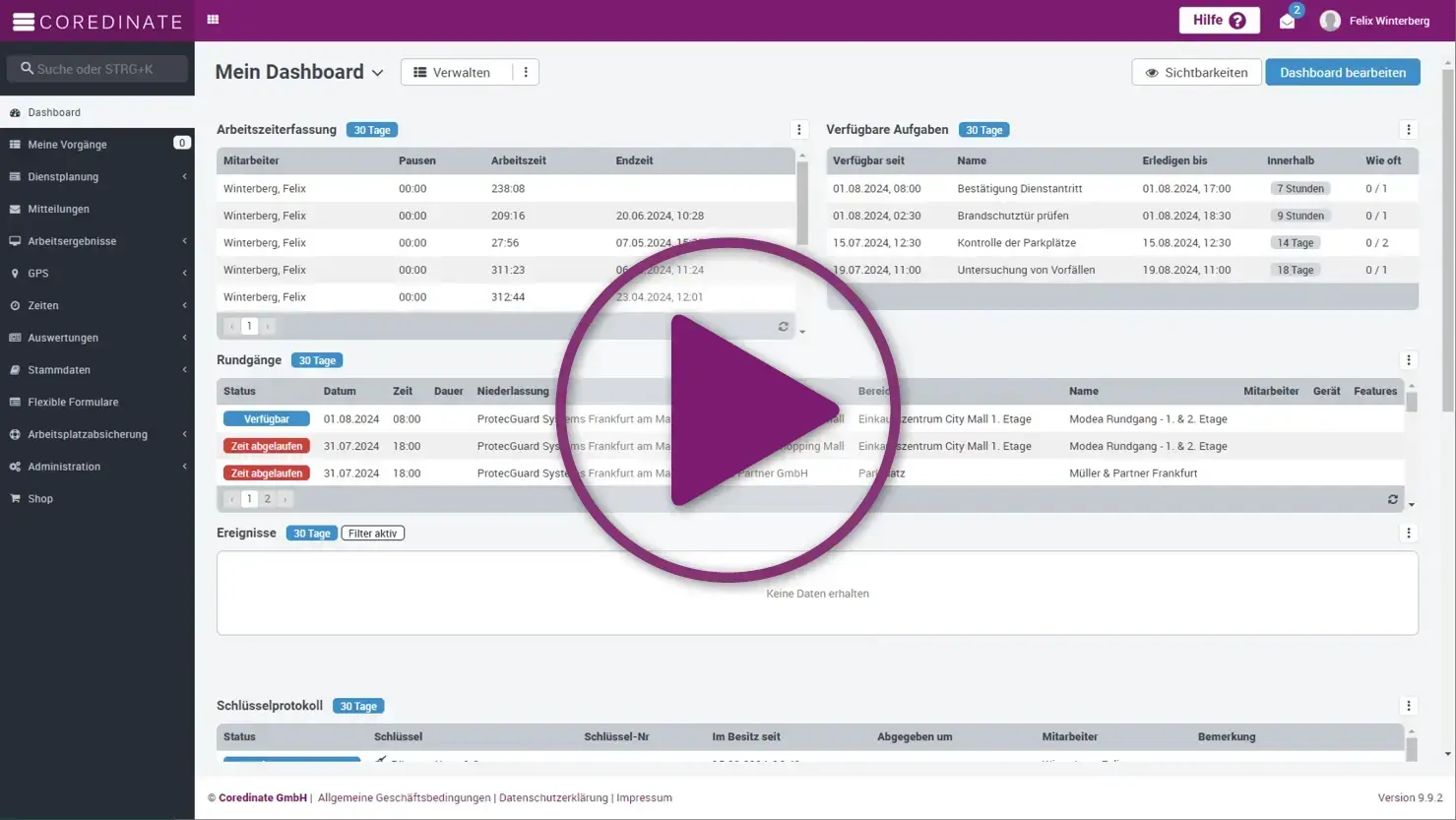
Task: Open Sichtbarkeiten visibility settings
Action: tap(1196, 73)
